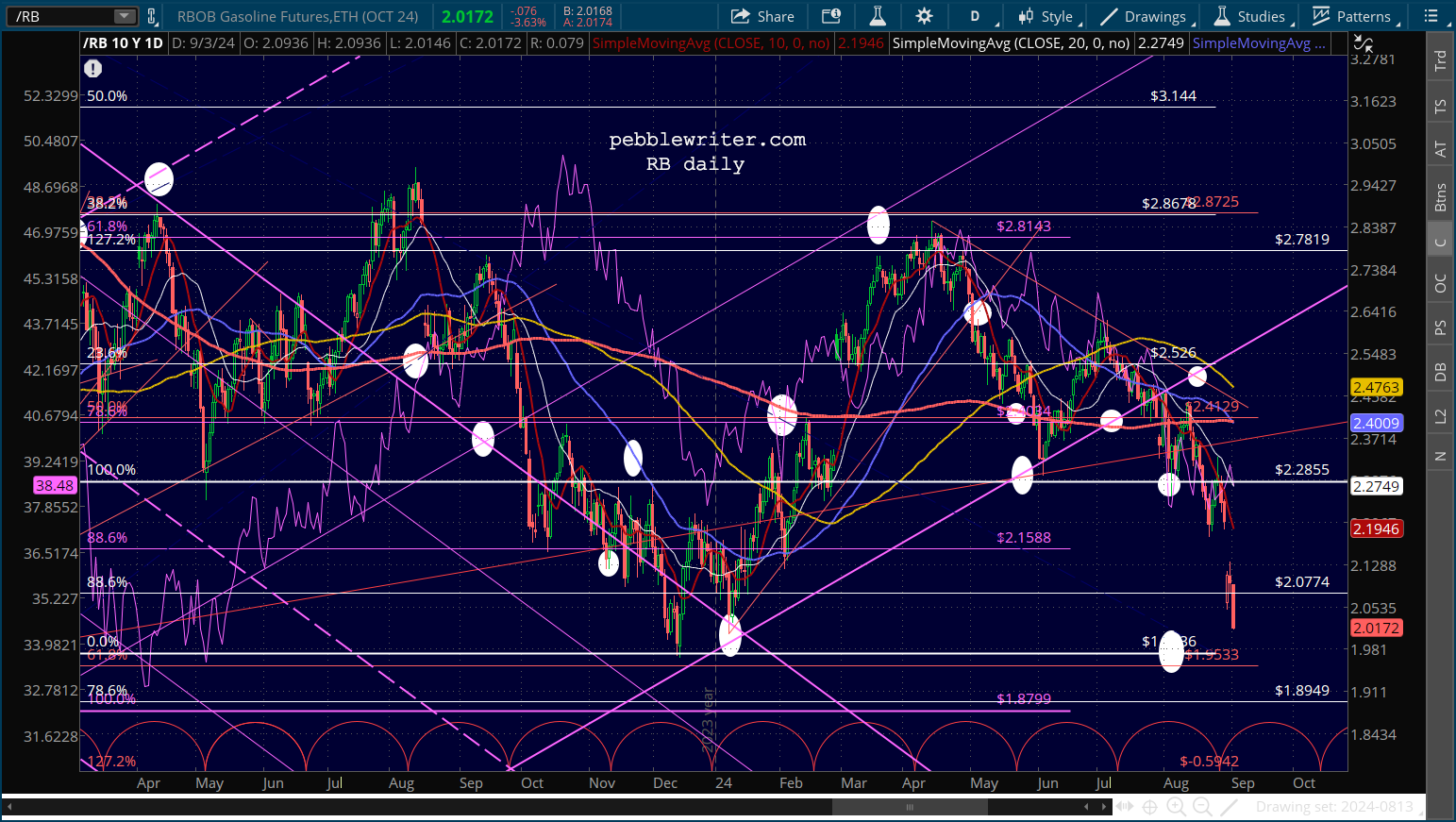This screenshot has width=1456, height=822.
Task: Click the crosshair pan icon
Action: 1150,807
